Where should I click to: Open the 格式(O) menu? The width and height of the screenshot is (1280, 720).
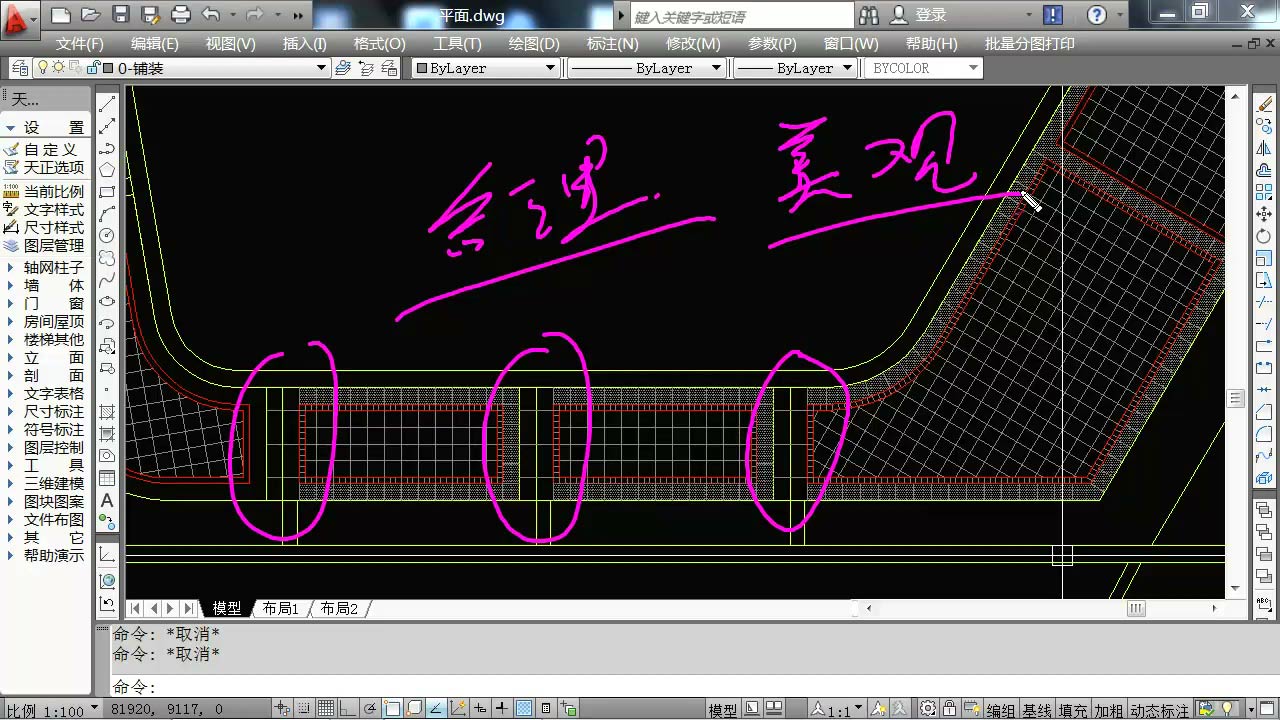(x=379, y=44)
